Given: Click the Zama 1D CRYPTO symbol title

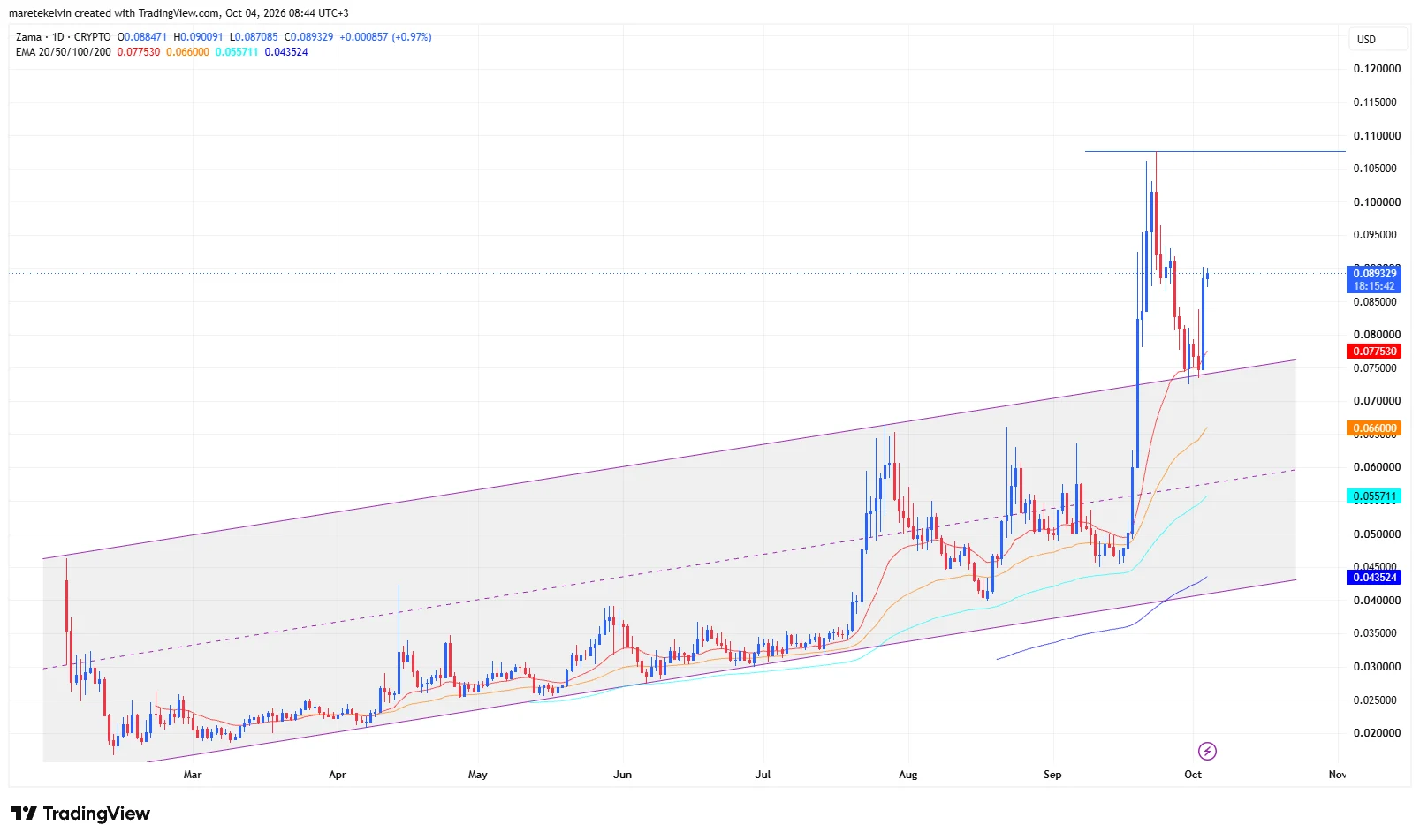Looking at the screenshot, I should click(64, 37).
